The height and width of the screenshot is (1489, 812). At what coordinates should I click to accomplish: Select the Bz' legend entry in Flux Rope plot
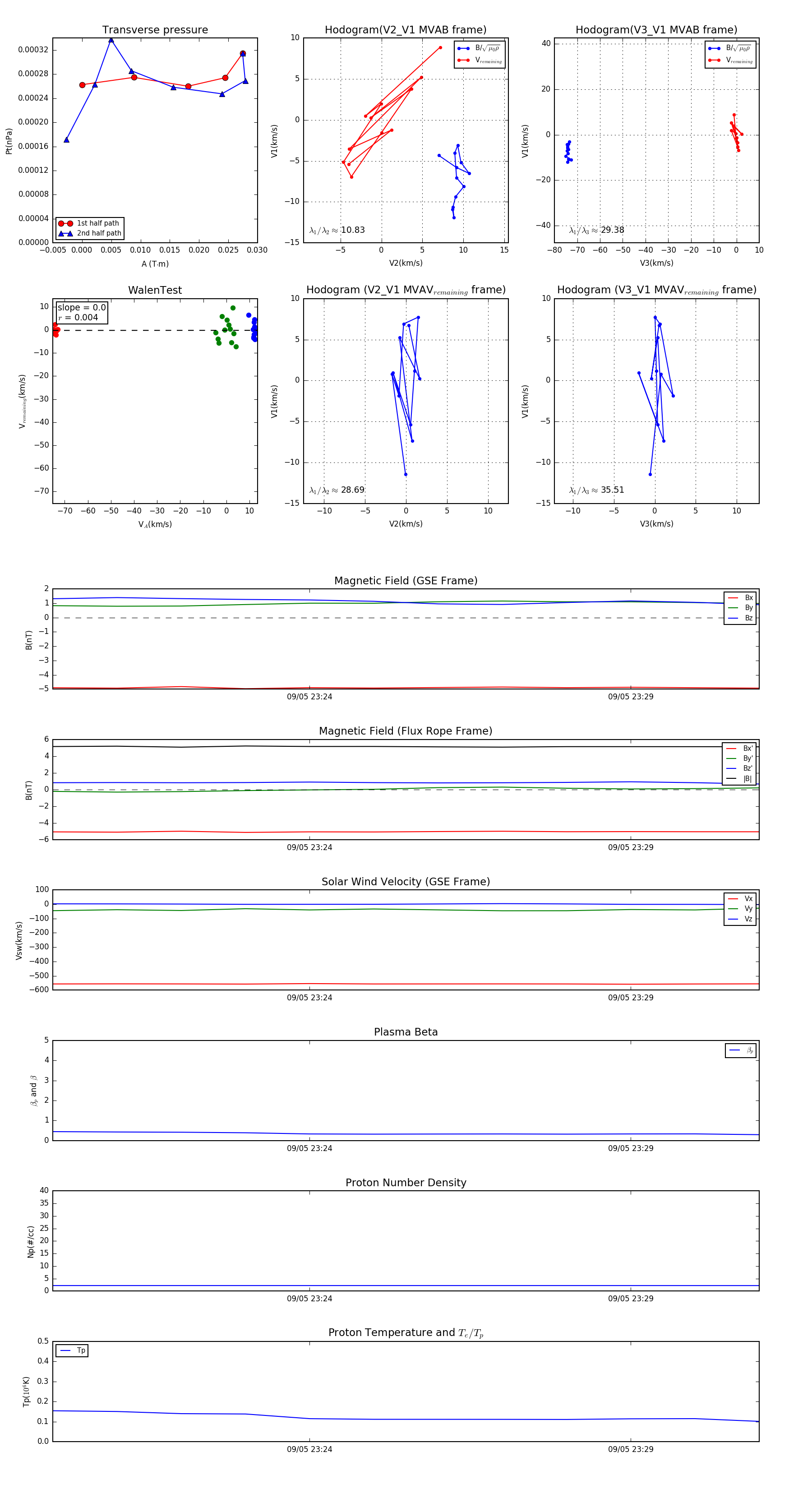pyautogui.click(x=740, y=768)
